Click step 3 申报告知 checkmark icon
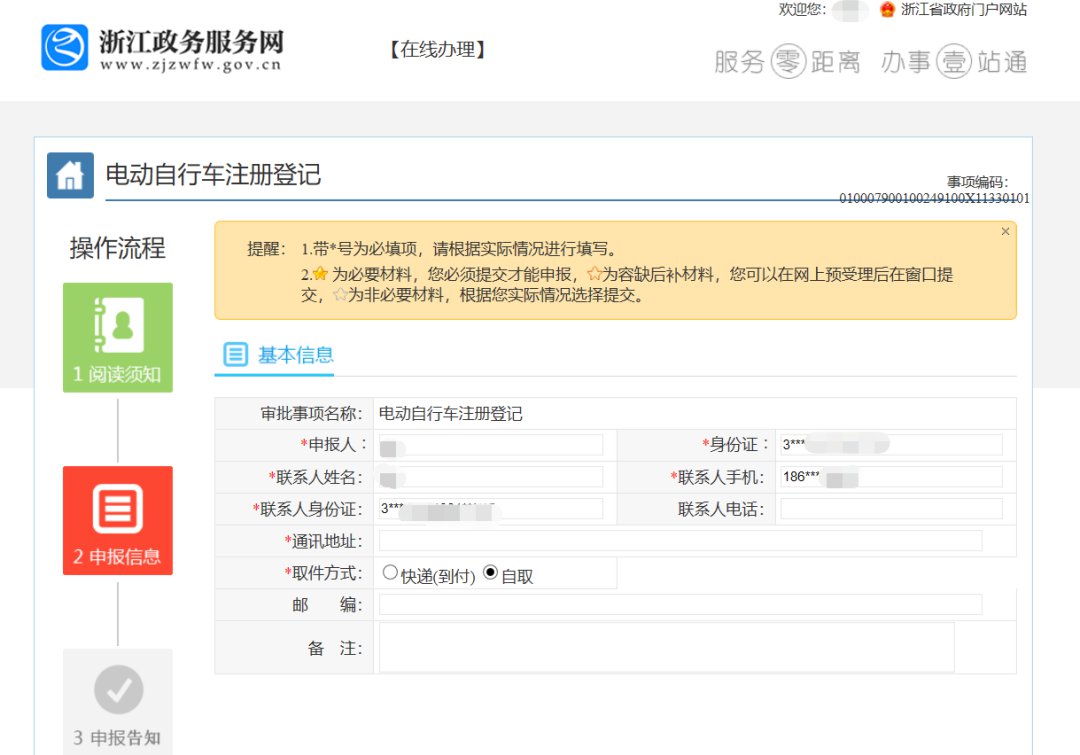 pos(118,689)
